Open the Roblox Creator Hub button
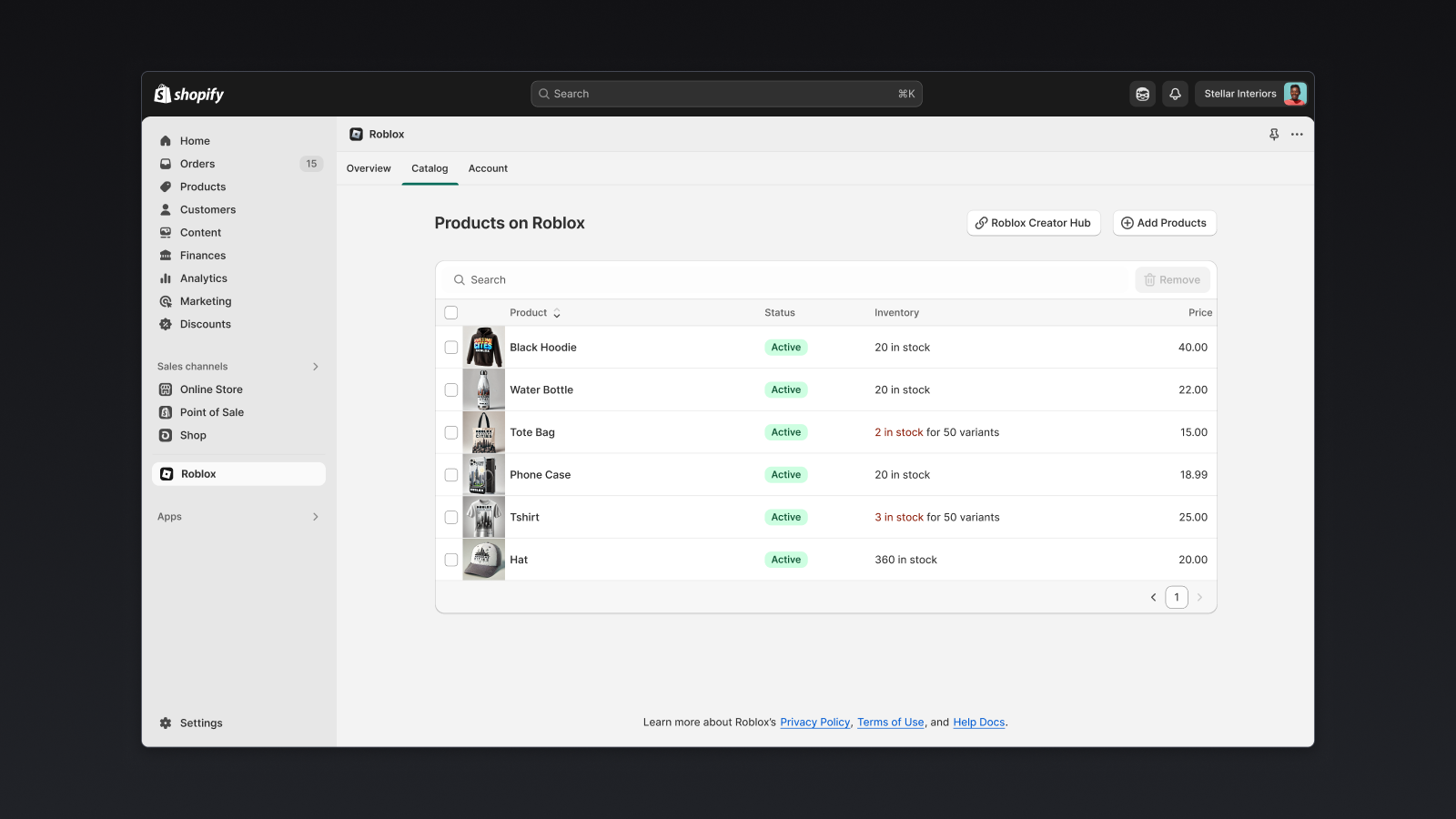Screen dimensions: 1456x819 click(x=1034, y=223)
